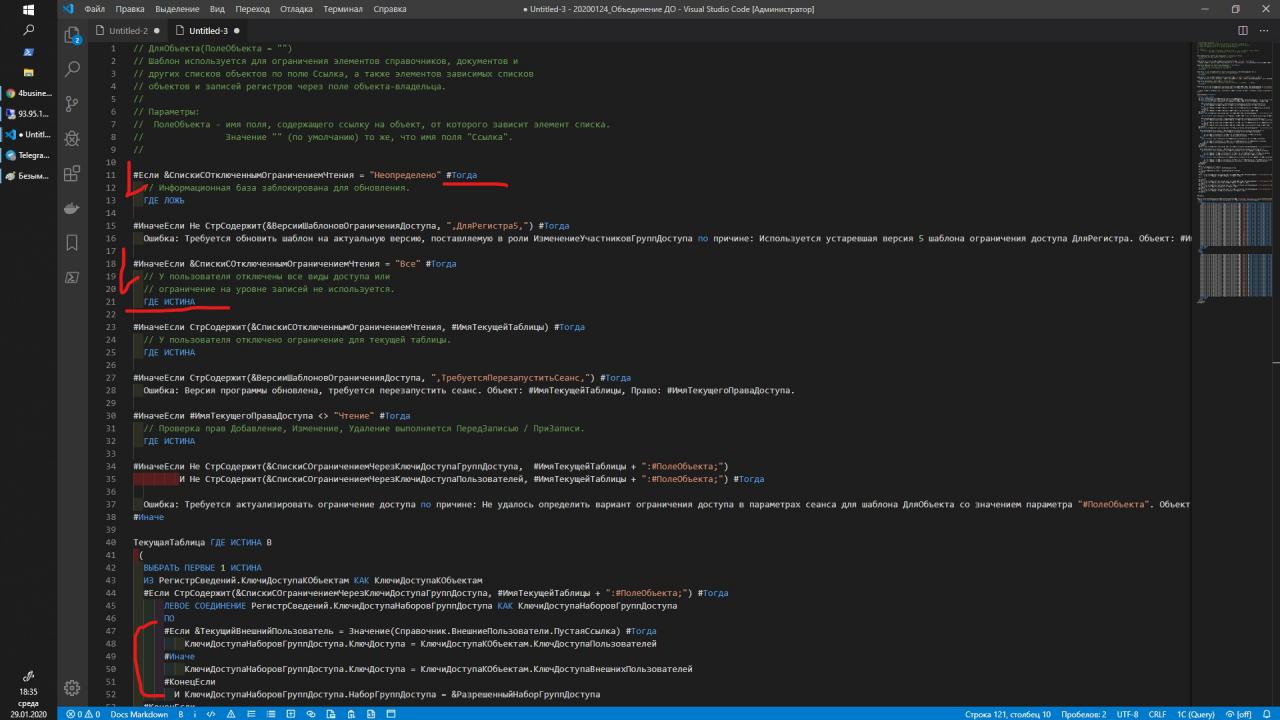Open the editor More Actions ellipsis
This screenshot has width=1280, height=720.
[x=1265, y=31]
